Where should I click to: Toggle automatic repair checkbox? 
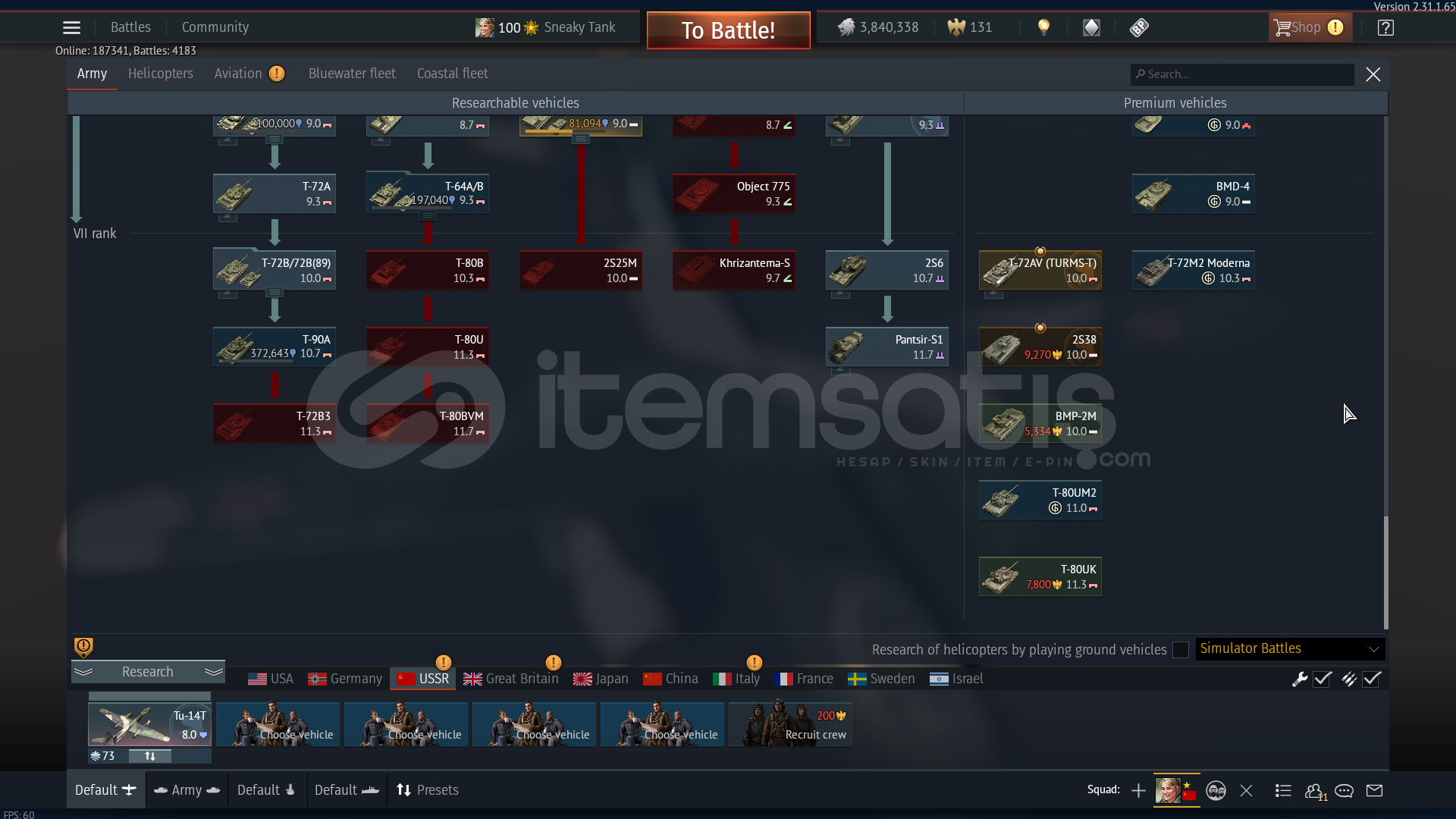[x=1323, y=679]
